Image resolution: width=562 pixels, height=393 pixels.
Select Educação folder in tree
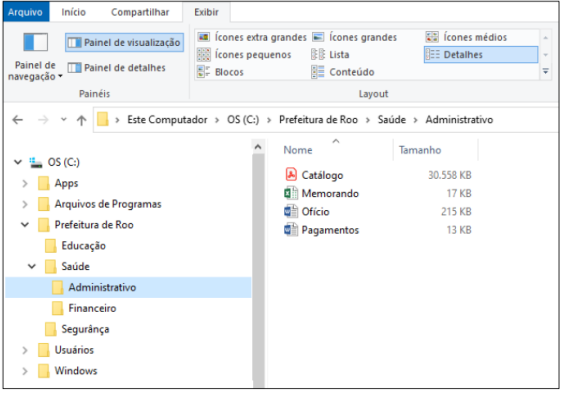(83, 246)
